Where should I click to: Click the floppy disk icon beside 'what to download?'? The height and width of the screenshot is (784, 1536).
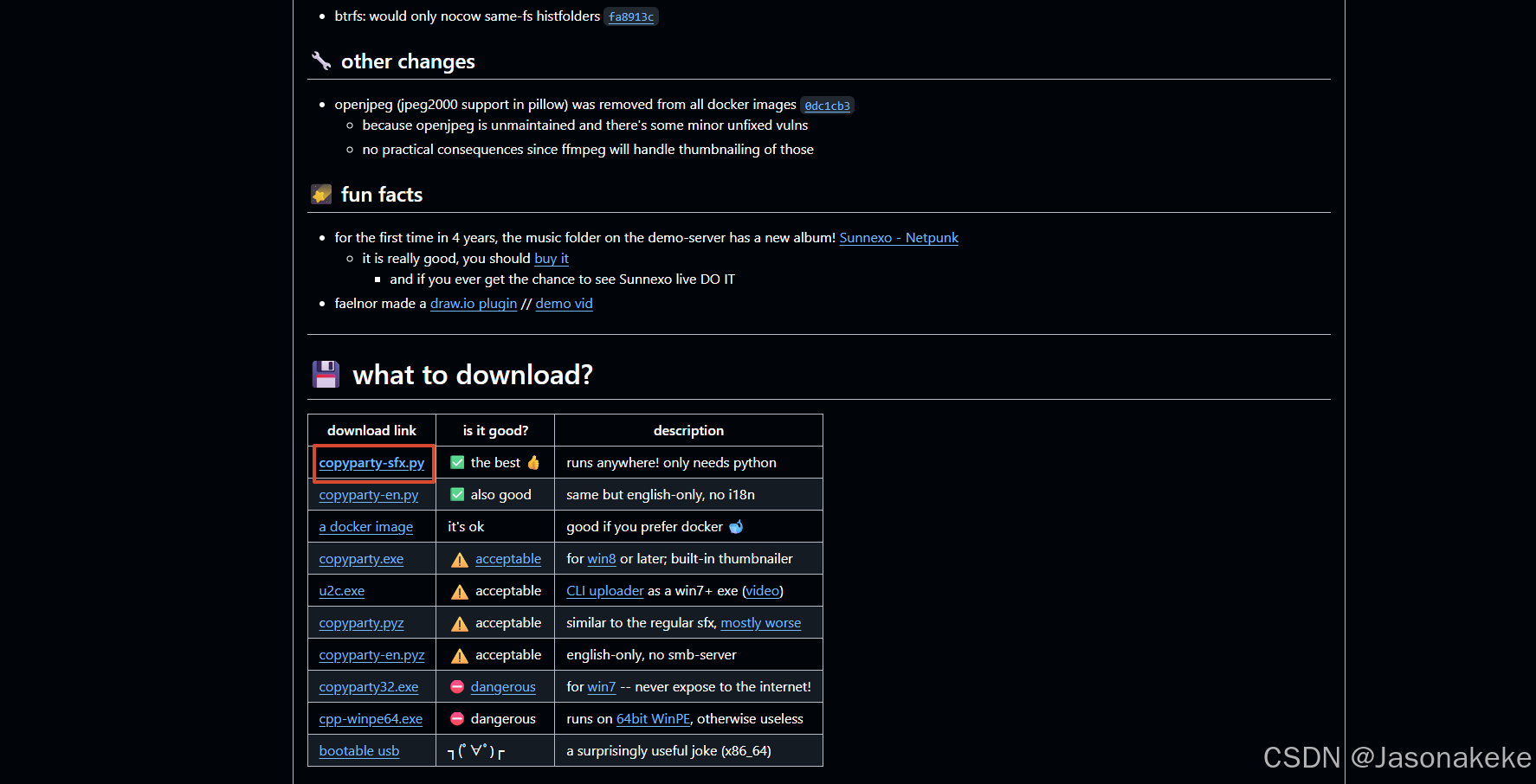pyautogui.click(x=326, y=375)
